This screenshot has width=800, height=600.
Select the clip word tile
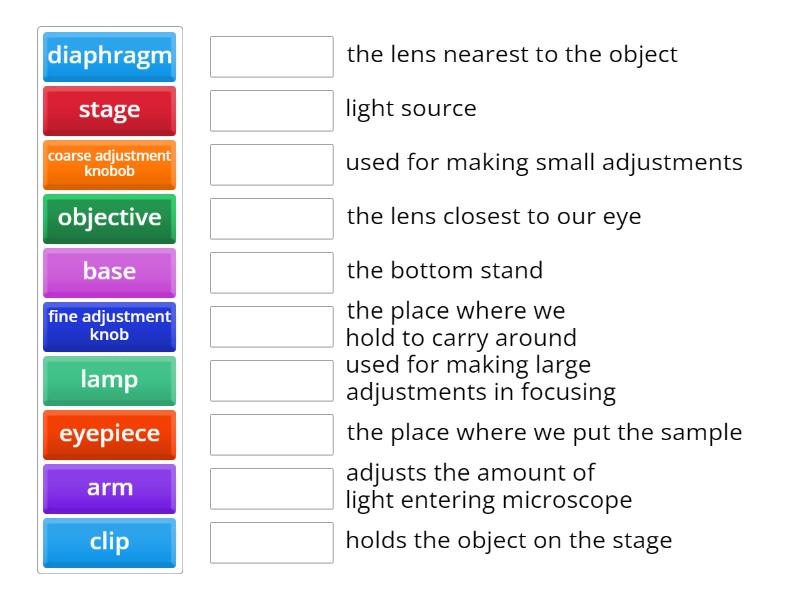[x=109, y=542]
